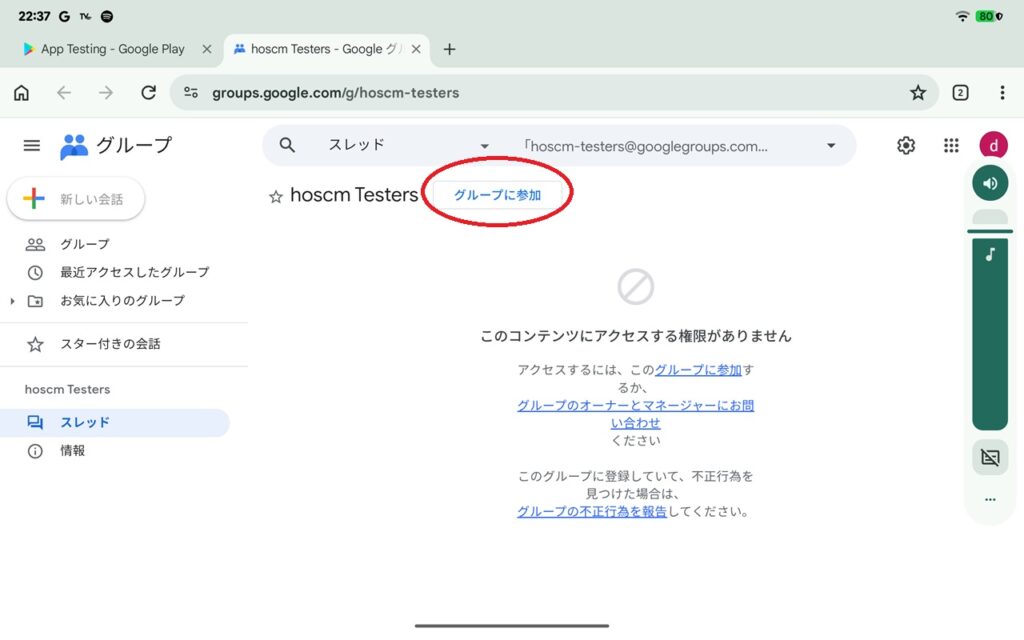The height and width of the screenshot is (640, 1024).
Task: Switch to the App Testing tab
Action: click(x=110, y=48)
